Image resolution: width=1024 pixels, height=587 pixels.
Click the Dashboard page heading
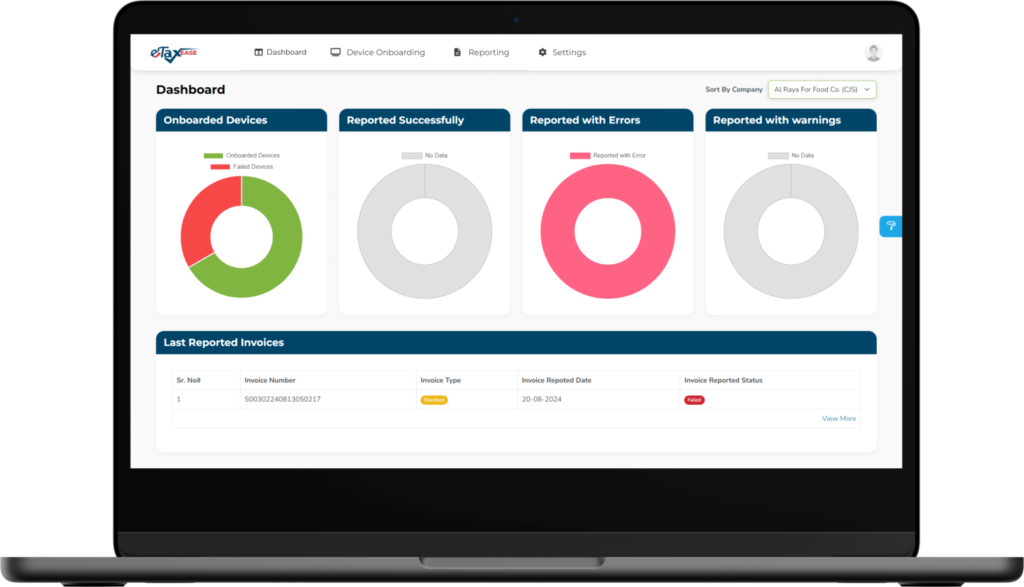(191, 89)
